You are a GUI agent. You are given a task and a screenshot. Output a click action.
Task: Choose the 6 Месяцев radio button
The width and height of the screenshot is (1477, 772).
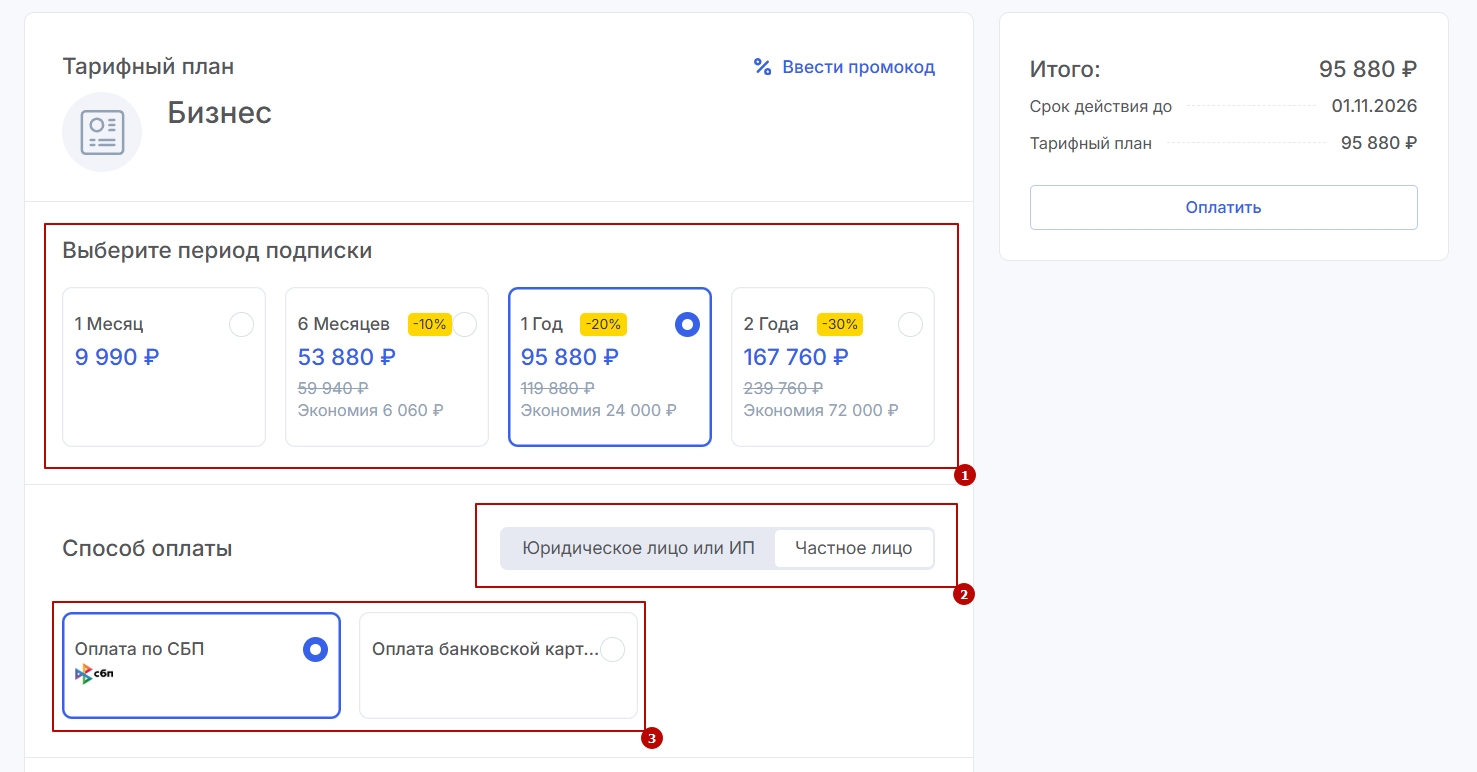coord(465,325)
